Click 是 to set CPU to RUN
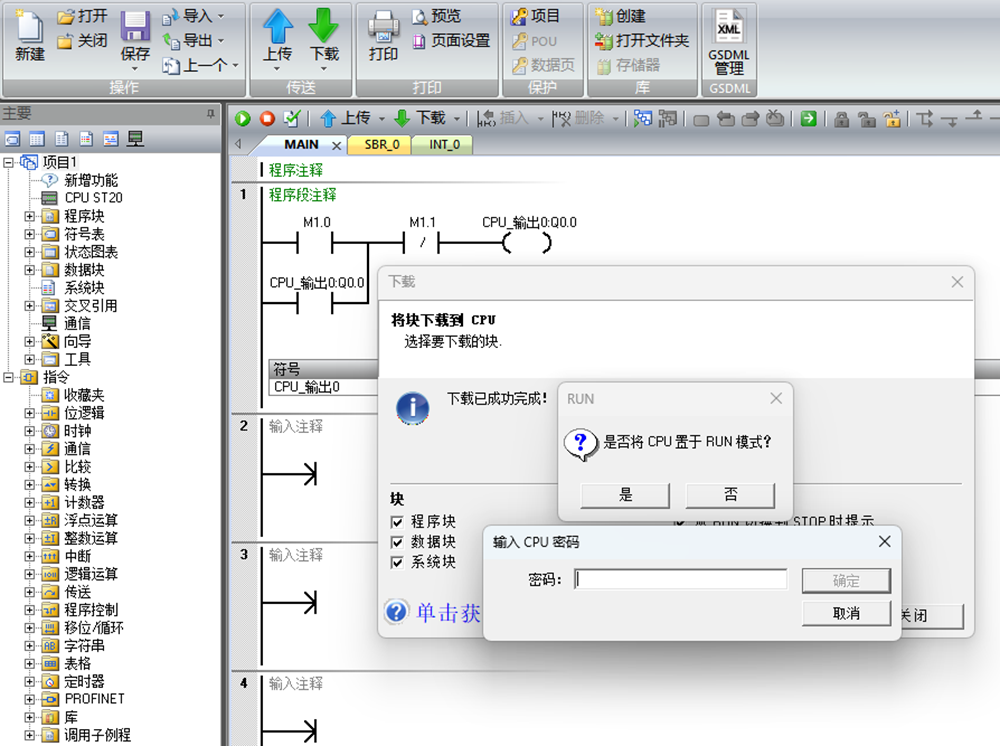 625,495
